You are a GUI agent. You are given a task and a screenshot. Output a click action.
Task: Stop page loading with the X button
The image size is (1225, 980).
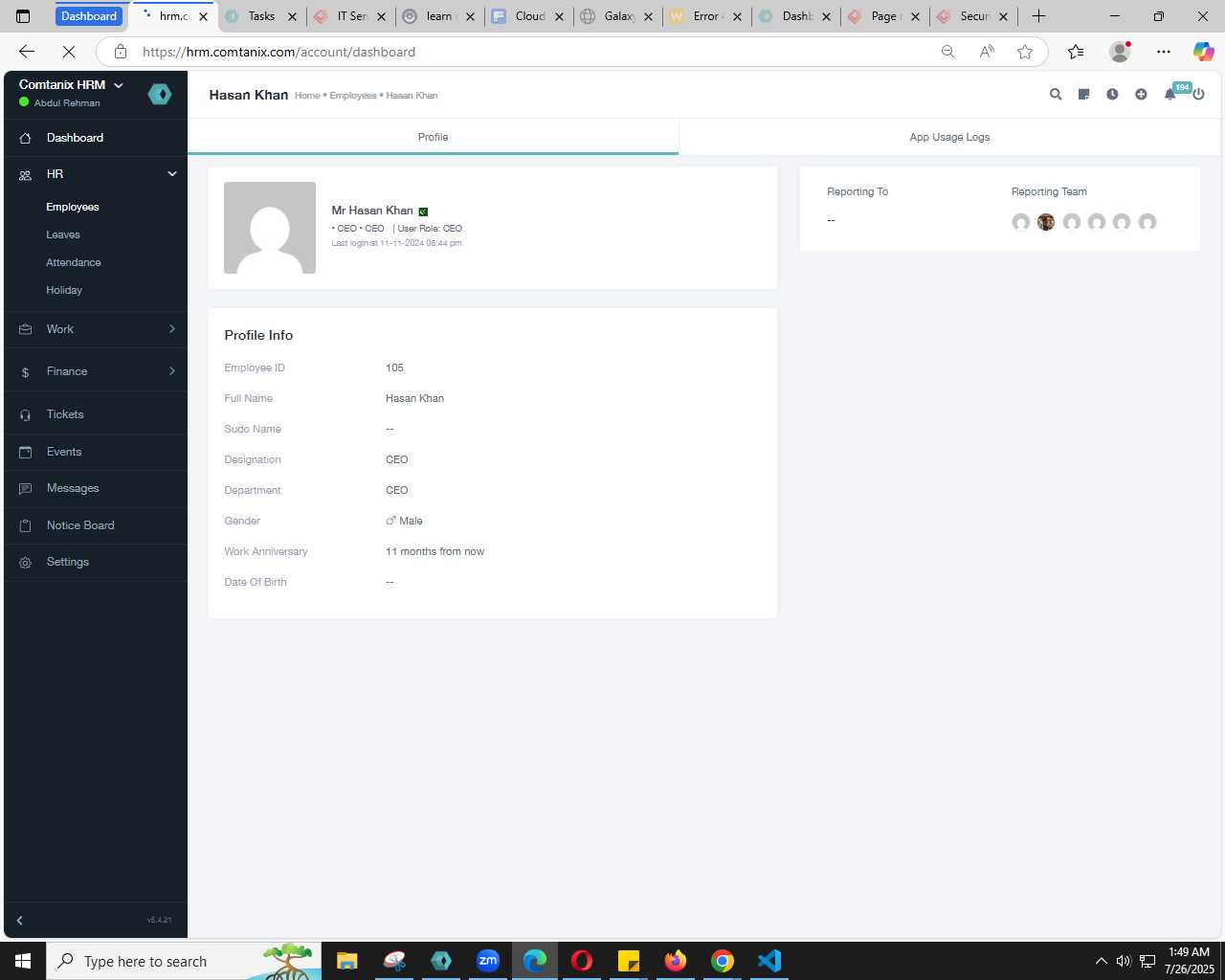point(69,52)
